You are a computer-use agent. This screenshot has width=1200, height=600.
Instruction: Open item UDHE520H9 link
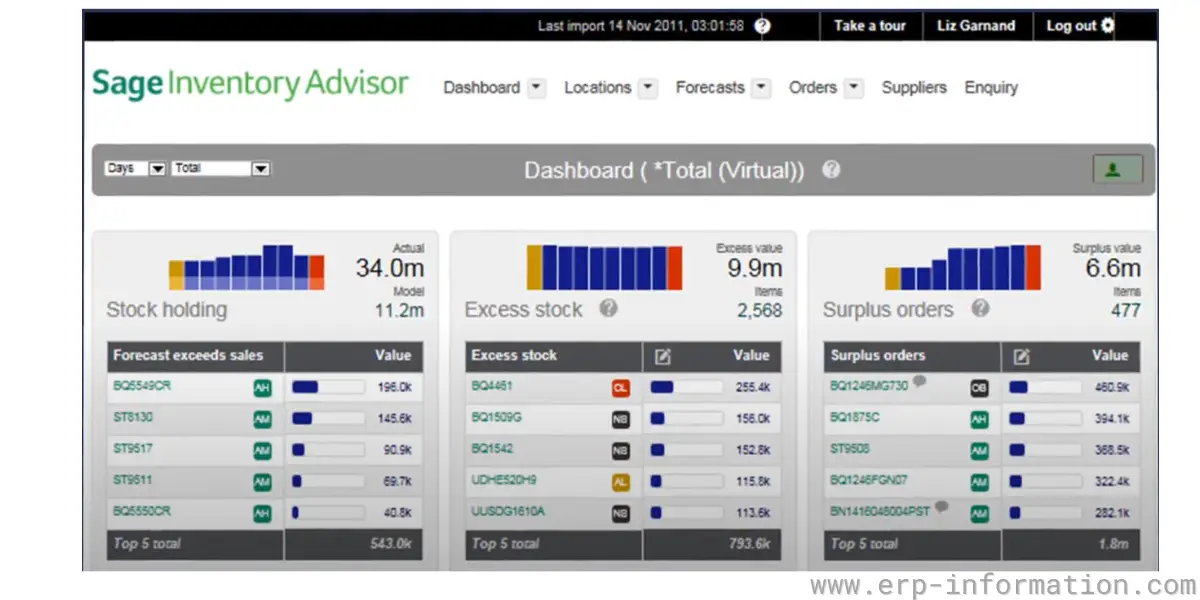pyautogui.click(x=504, y=480)
